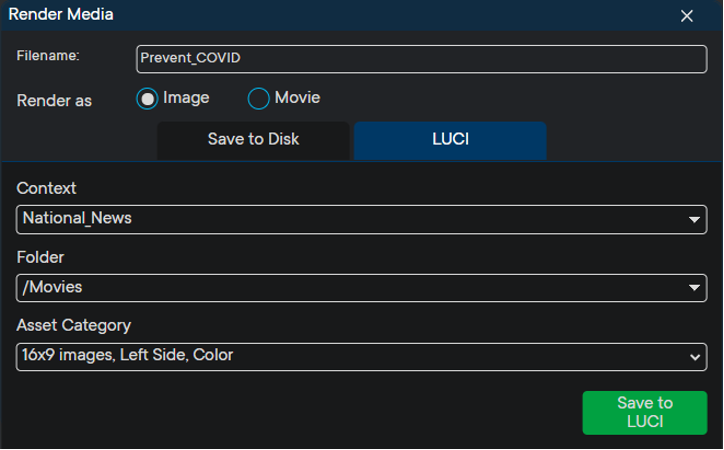Click the Filename: label
This screenshot has height=450, width=724.
pyautogui.click(x=47, y=56)
